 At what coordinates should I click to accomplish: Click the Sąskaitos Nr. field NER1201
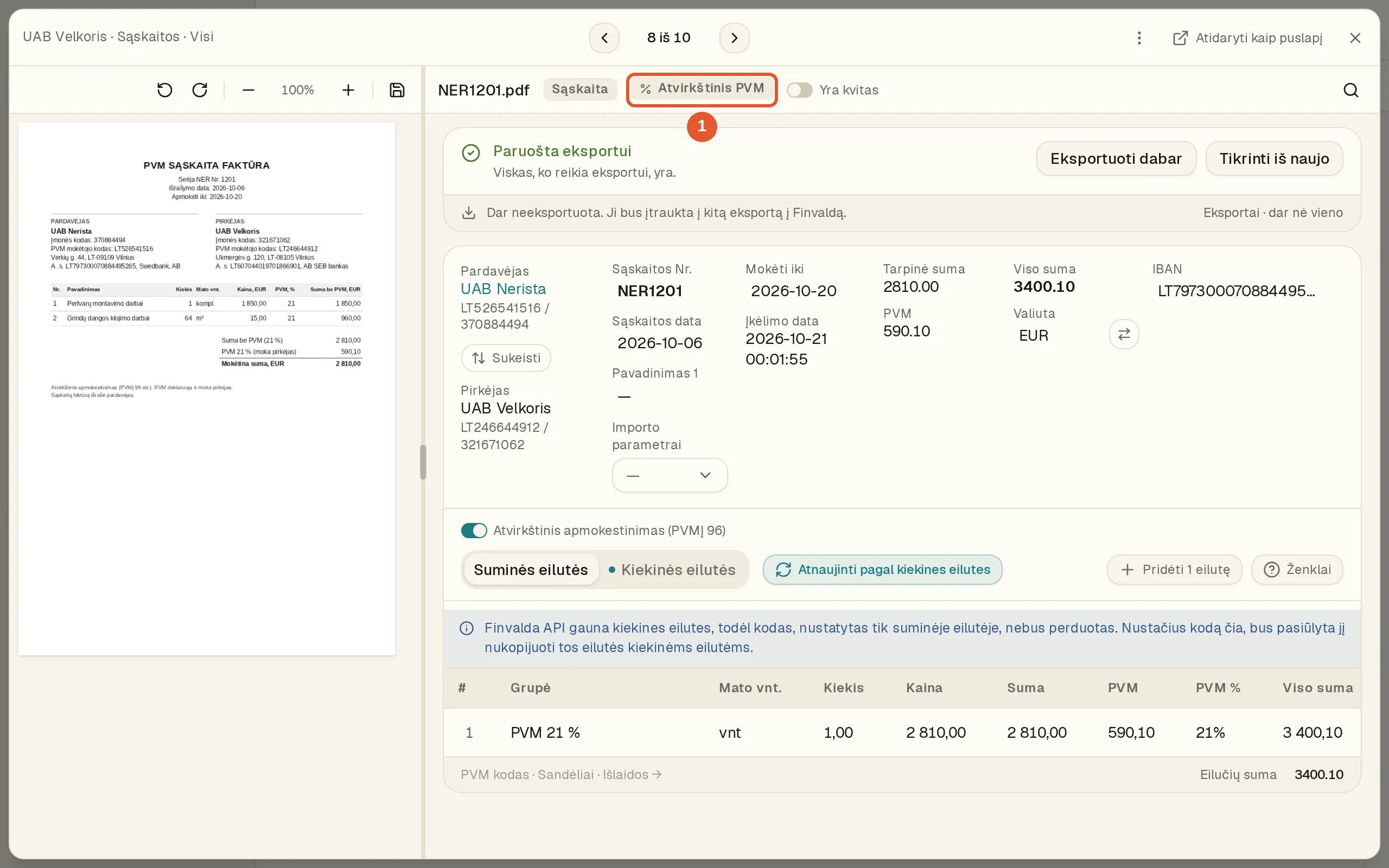649,291
